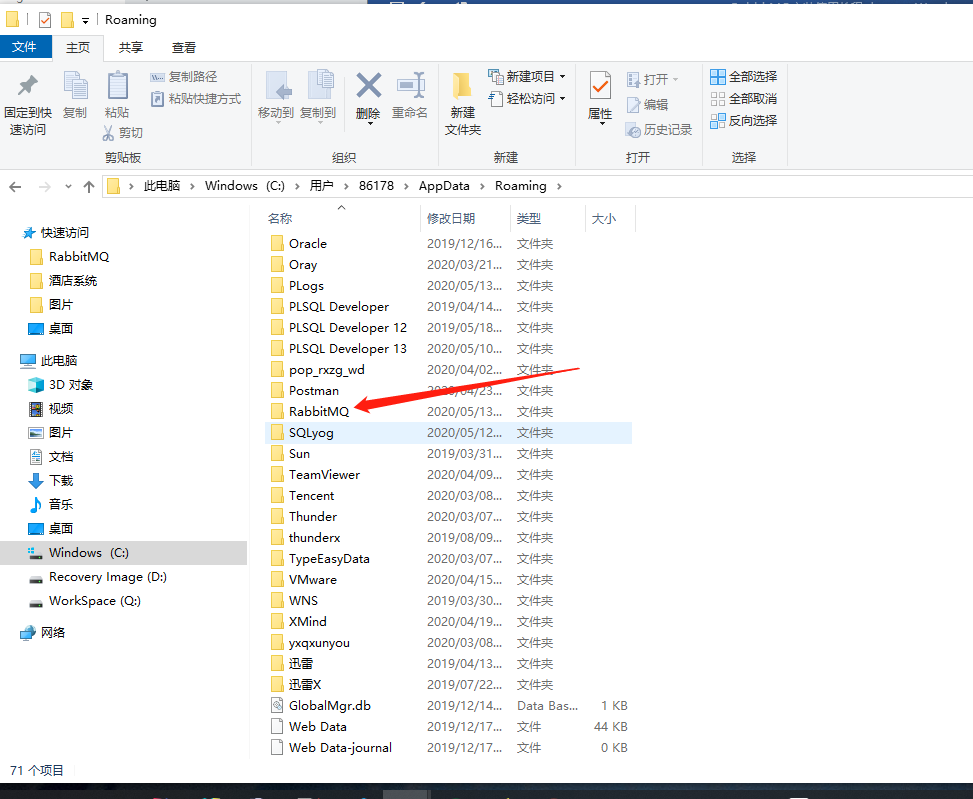Open New item (新建项目) dropdown
The height and width of the screenshot is (799, 973).
tap(527, 76)
